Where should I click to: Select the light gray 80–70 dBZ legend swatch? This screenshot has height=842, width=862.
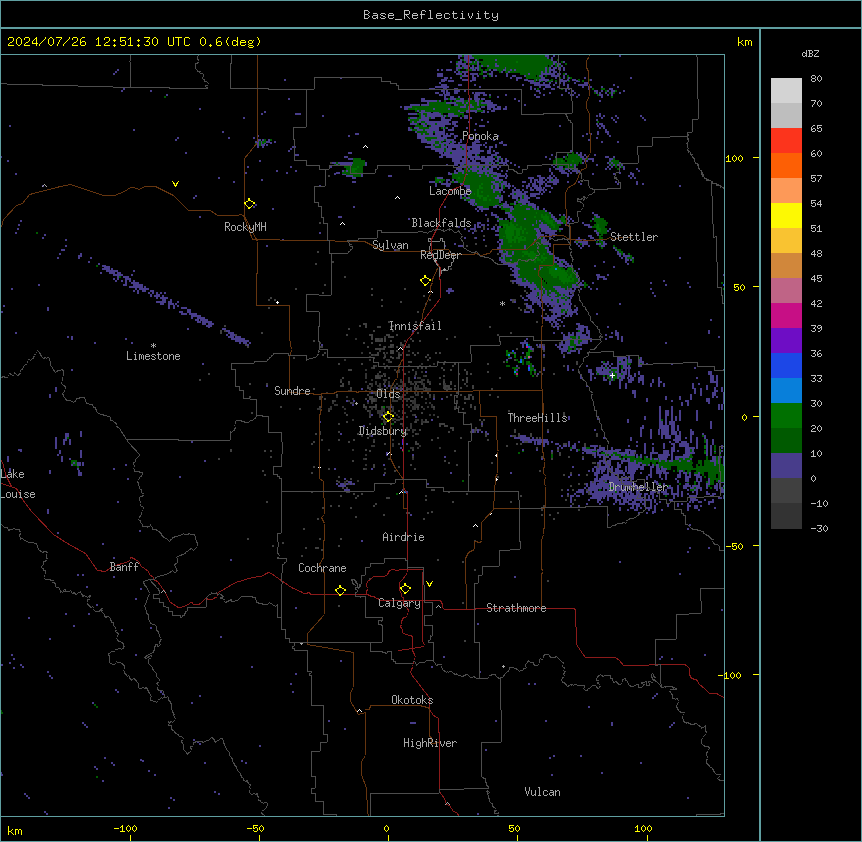click(x=786, y=90)
